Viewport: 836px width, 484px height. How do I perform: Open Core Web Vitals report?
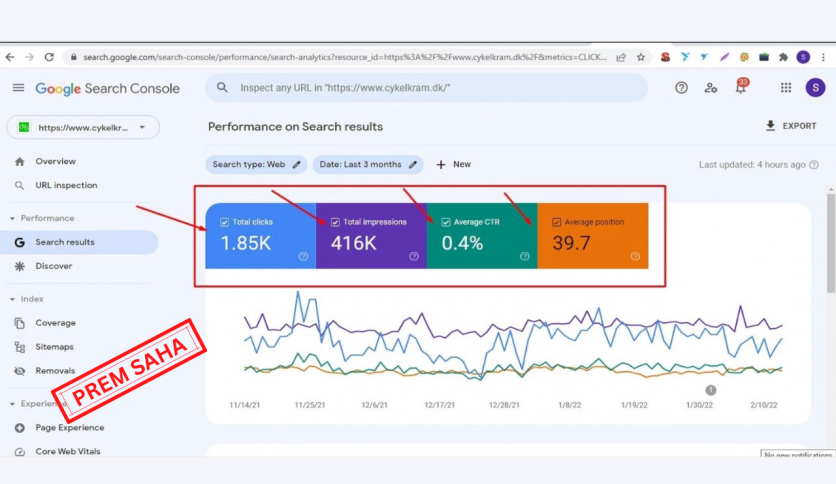tap(68, 451)
